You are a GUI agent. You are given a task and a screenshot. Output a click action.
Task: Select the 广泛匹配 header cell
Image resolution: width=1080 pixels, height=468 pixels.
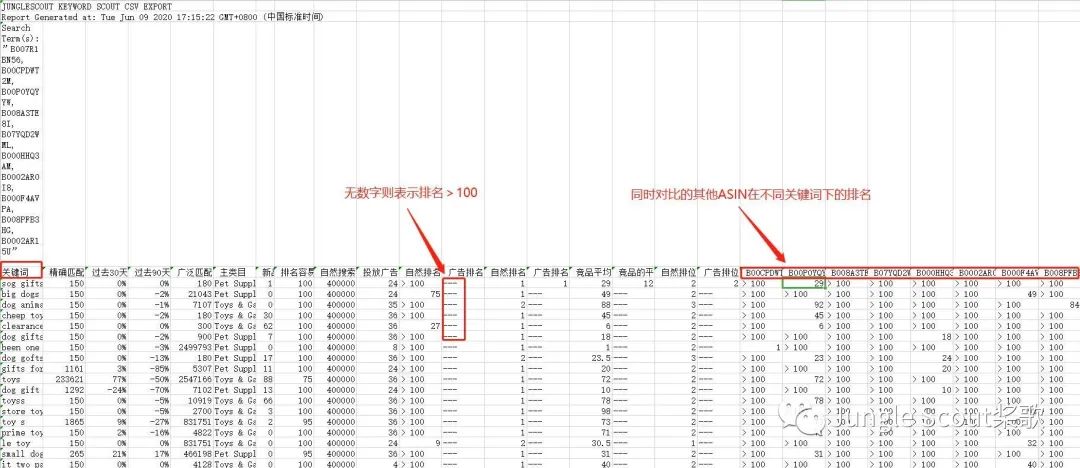tap(194, 273)
